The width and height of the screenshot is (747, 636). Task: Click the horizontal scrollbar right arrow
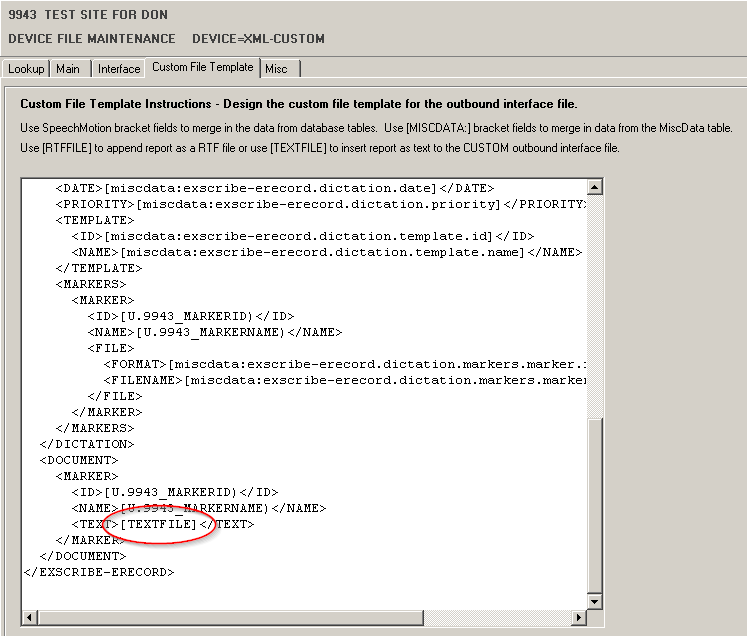pyautogui.click(x=579, y=617)
